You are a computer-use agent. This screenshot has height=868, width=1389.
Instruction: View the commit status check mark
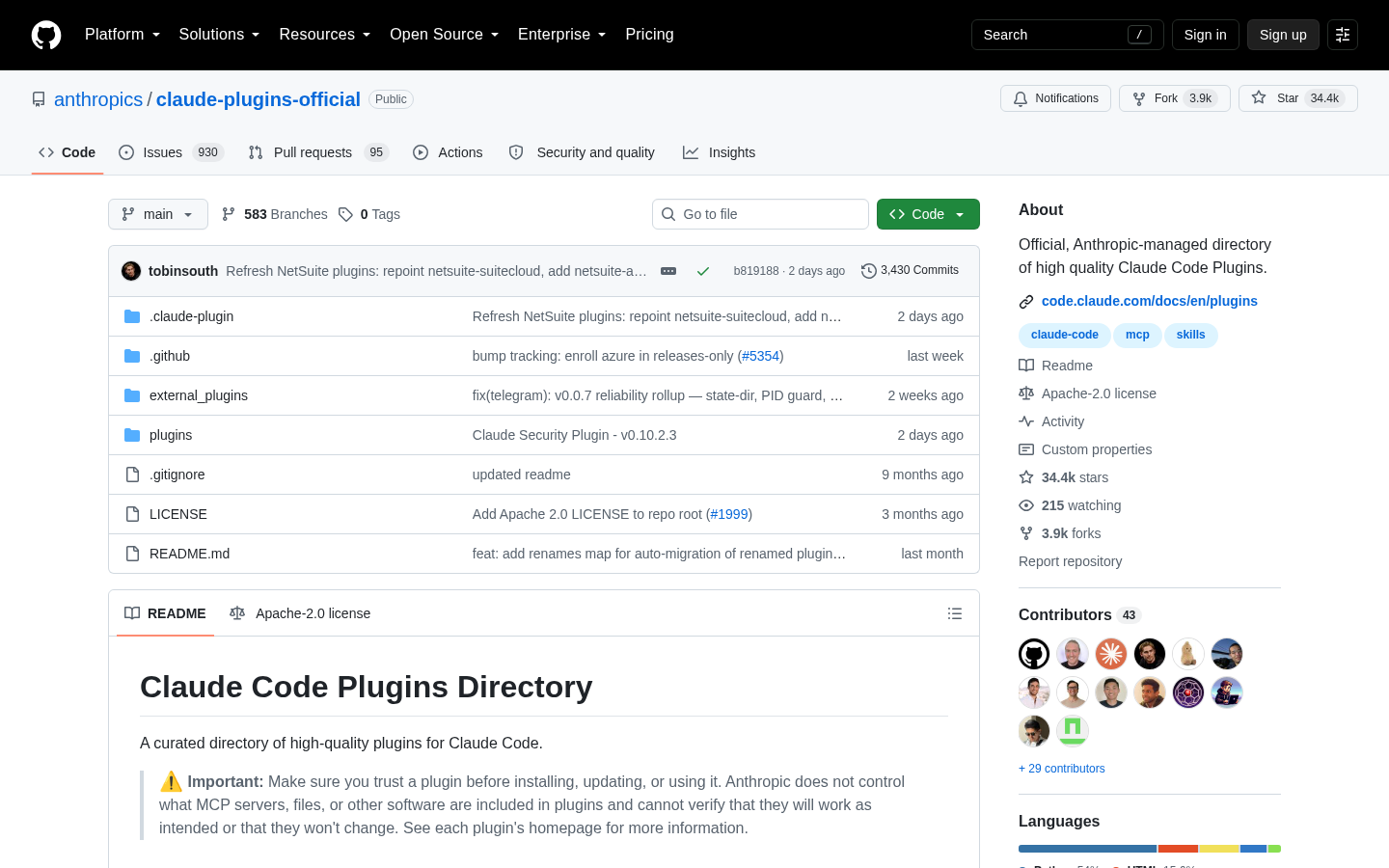tap(703, 271)
